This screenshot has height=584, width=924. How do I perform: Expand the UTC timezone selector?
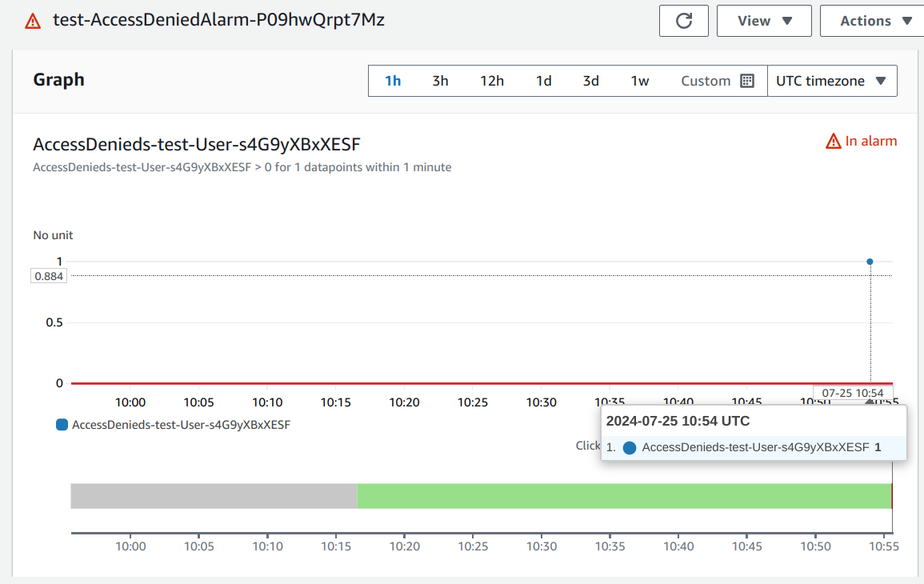click(831, 81)
